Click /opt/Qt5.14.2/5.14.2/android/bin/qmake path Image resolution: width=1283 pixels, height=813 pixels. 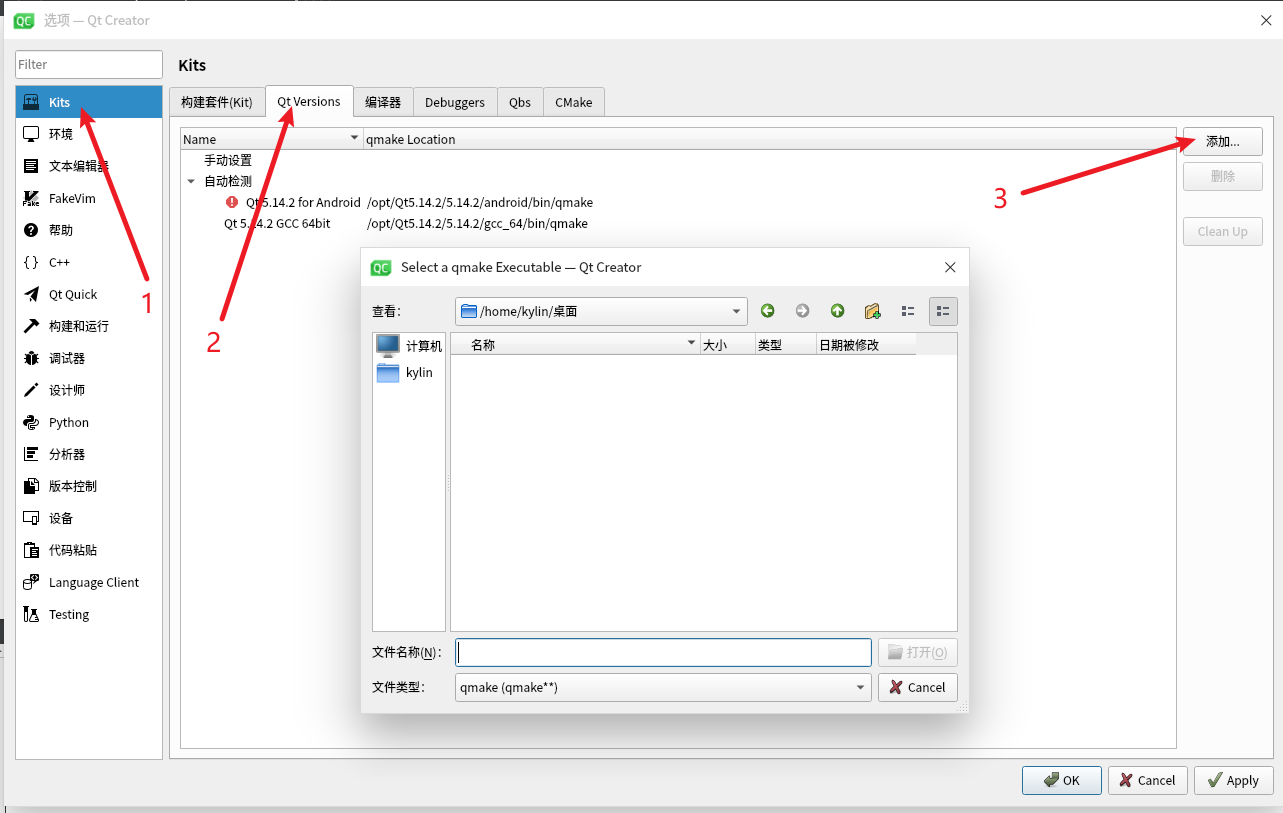[x=480, y=202]
